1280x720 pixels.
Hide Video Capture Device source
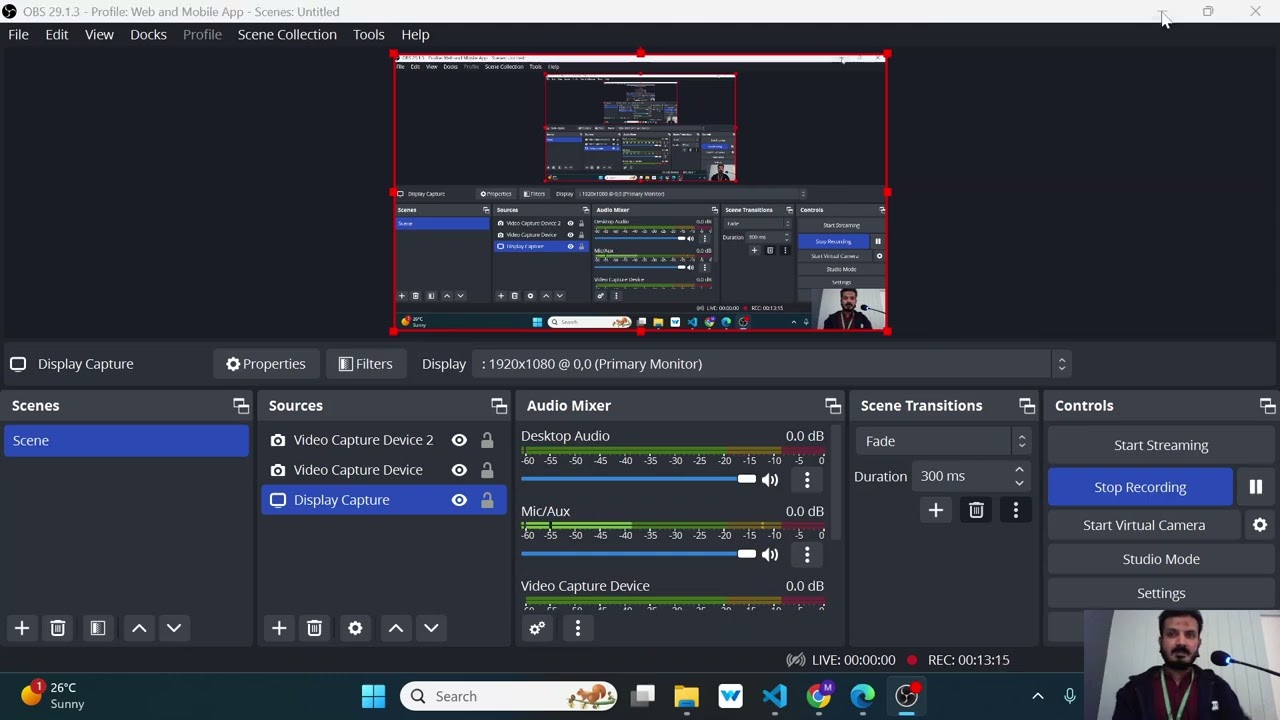(x=459, y=470)
